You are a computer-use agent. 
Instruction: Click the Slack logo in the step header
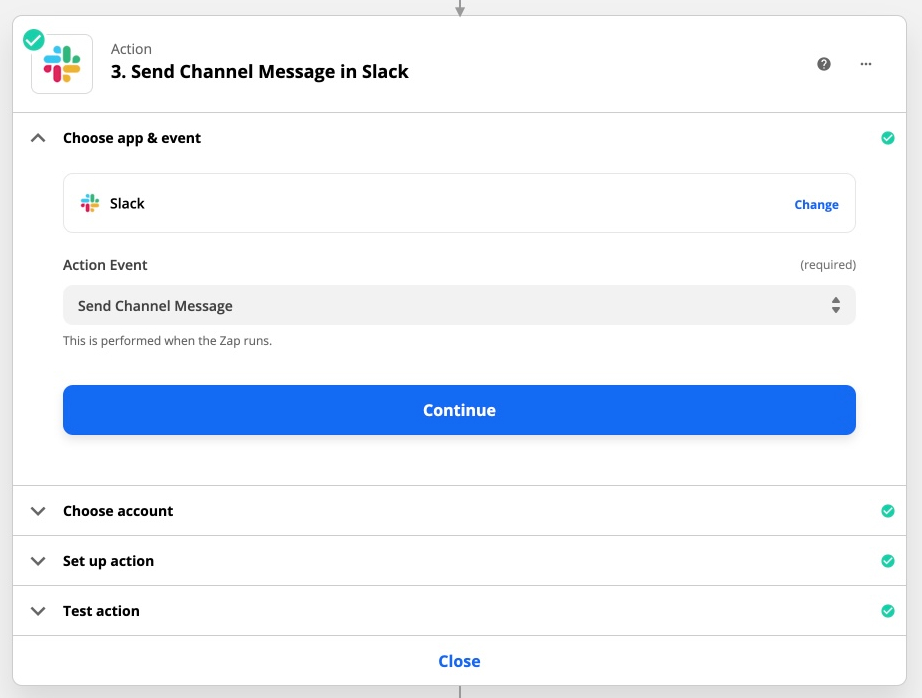(x=62, y=64)
